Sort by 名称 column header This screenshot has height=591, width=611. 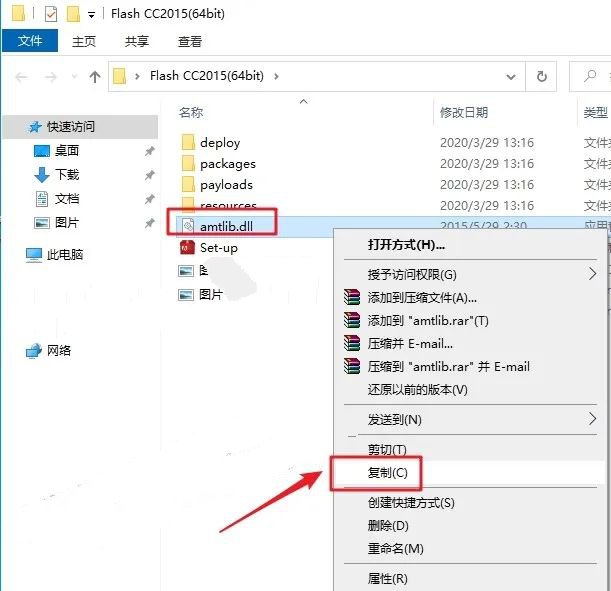pos(191,113)
